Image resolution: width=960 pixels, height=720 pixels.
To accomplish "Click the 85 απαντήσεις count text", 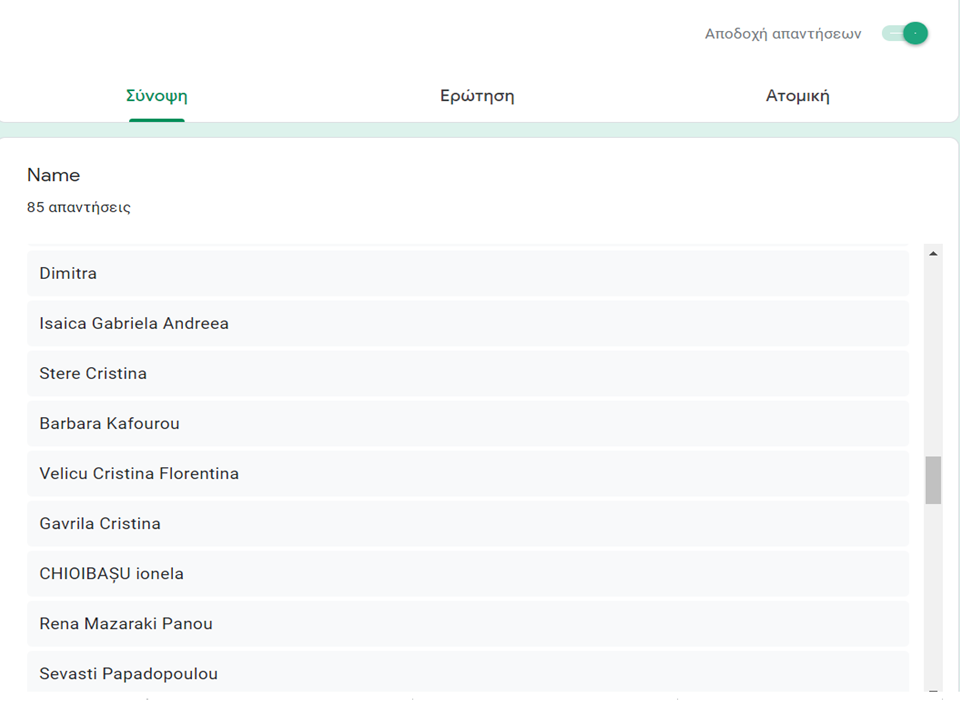I will (x=79, y=208).
